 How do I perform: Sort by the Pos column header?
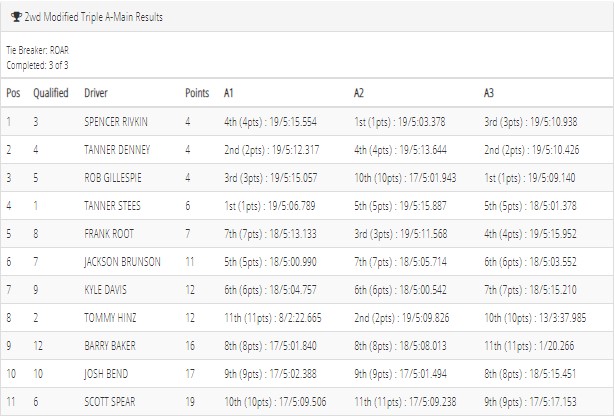(x=13, y=93)
